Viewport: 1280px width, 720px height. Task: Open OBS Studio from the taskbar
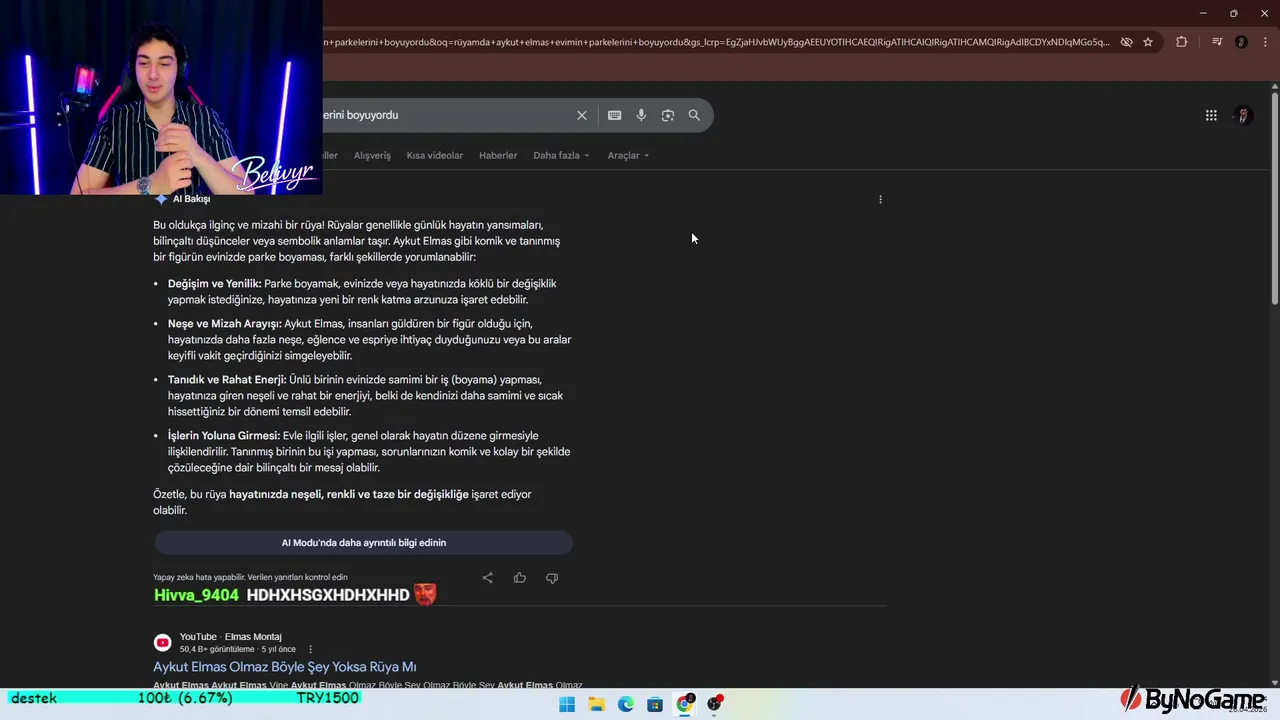(x=714, y=704)
